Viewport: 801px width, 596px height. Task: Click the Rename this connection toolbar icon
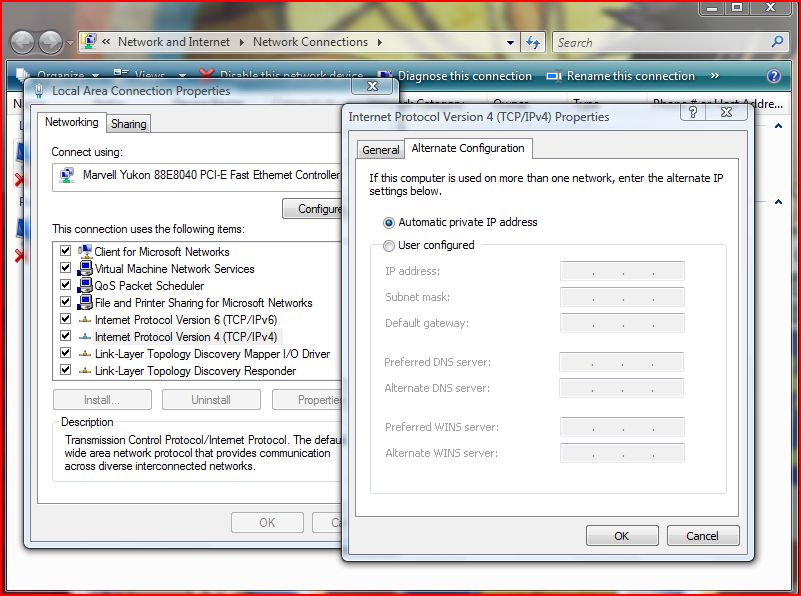[554, 76]
